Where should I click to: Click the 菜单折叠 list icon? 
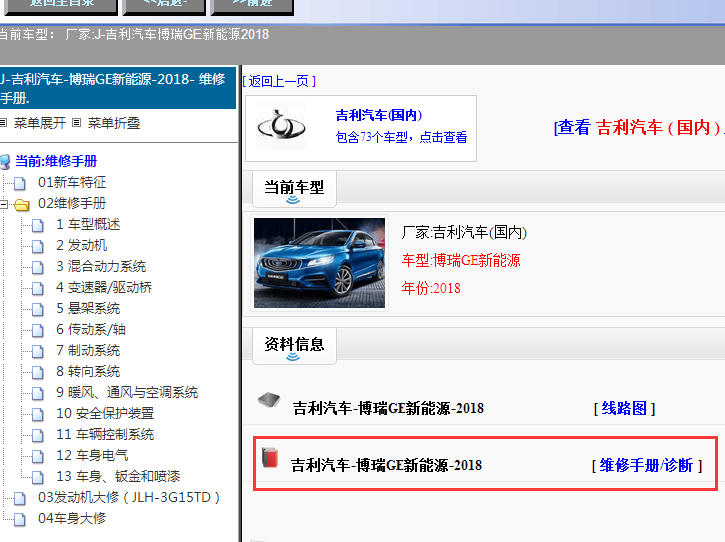click(x=77, y=123)
